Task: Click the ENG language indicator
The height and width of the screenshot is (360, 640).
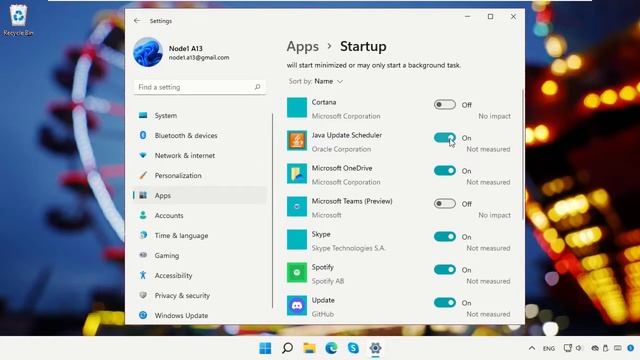Action: (x=549, y=349)
